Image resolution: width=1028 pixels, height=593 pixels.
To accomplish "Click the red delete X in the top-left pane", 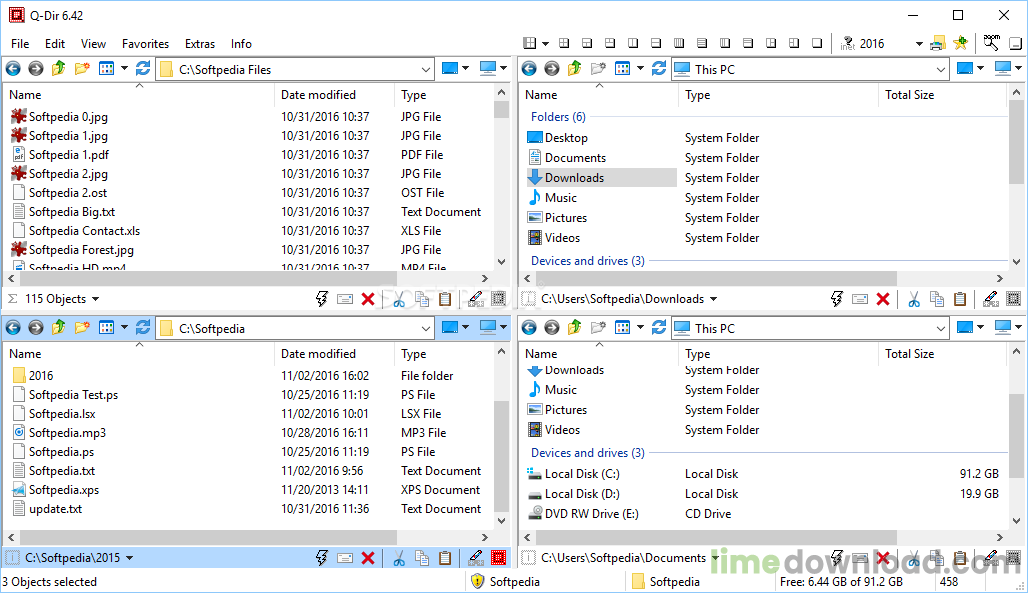I will [x=368, y=299].
